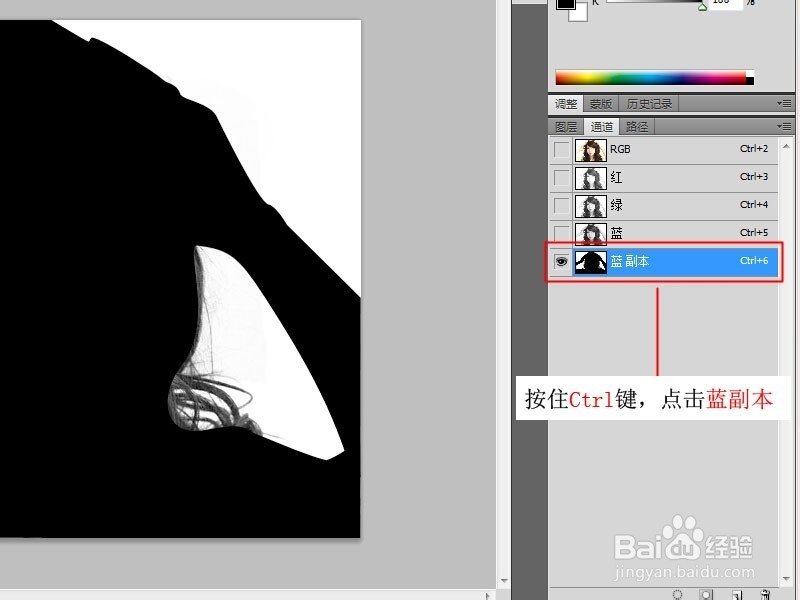The image size is (800, 600).
Task: Show the 红 channel visibility box
Action: click(x=561, y=178)
